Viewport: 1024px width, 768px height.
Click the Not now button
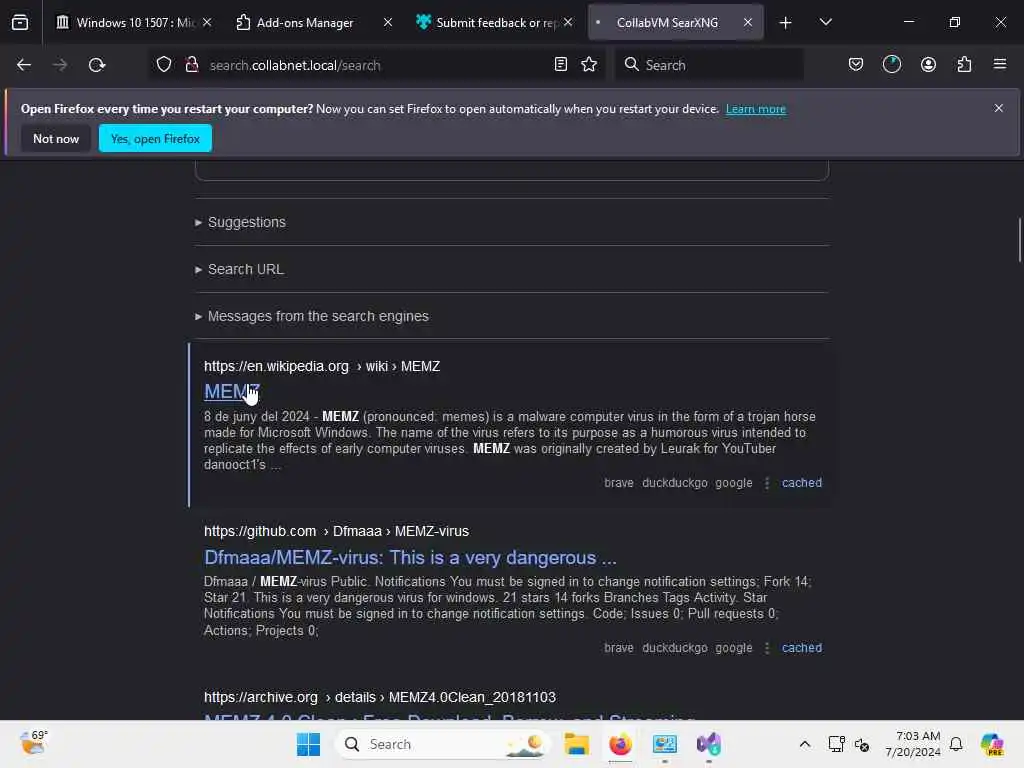click(x=56, y=138)
